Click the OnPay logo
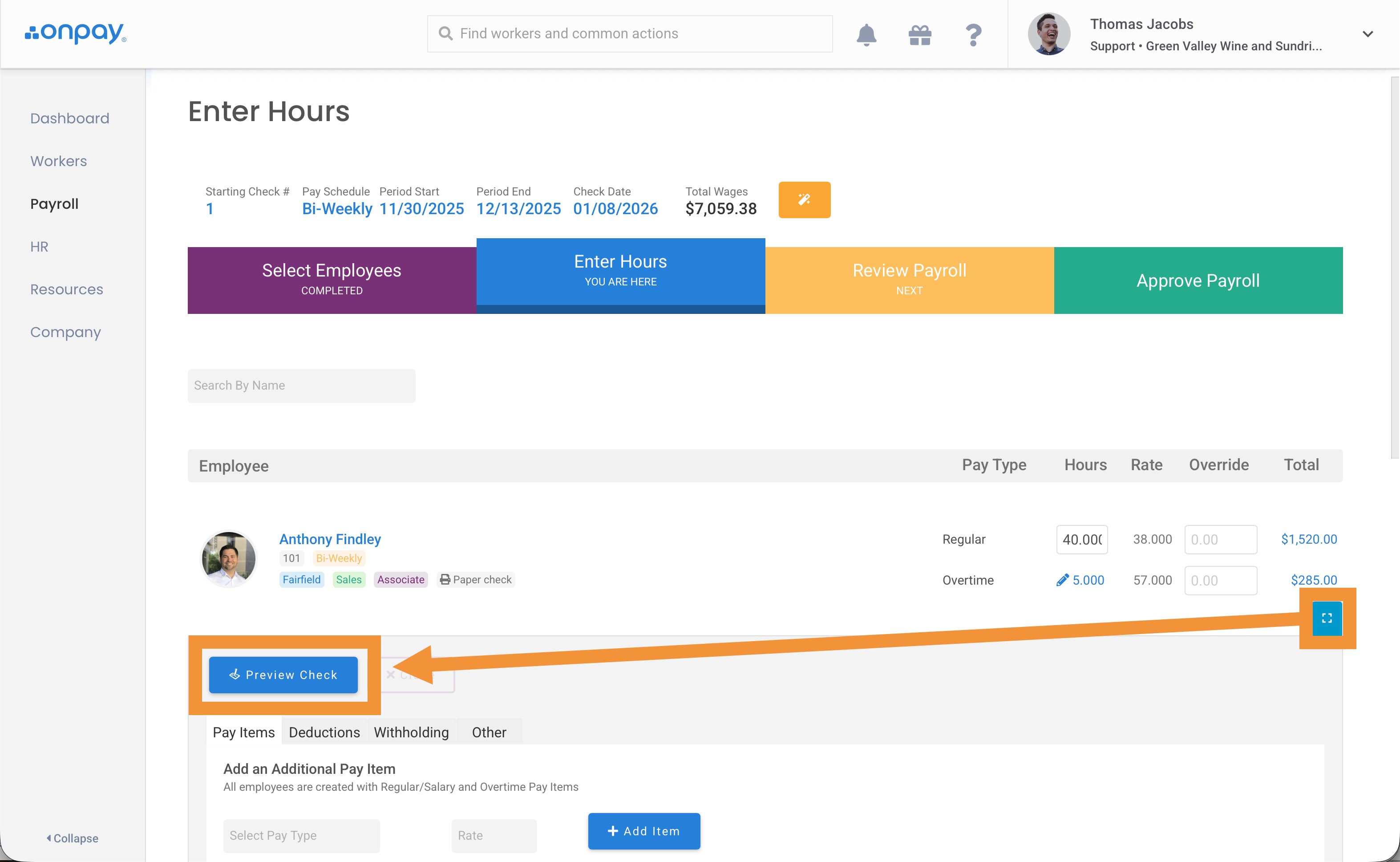This screenshot has height=862, width=1400. pyautogui.click(x=76, y=33)
